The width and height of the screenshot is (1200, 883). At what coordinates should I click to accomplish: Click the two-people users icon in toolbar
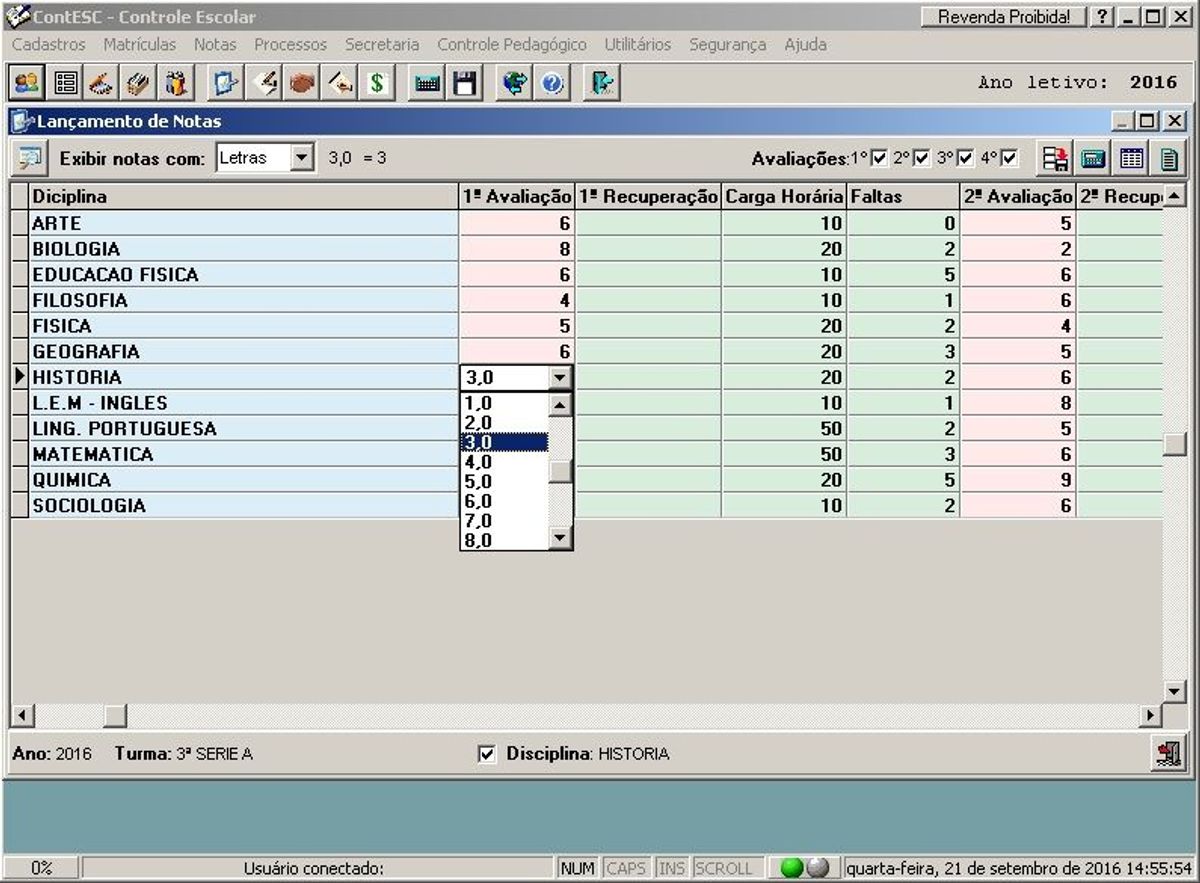tap(27, 84)
